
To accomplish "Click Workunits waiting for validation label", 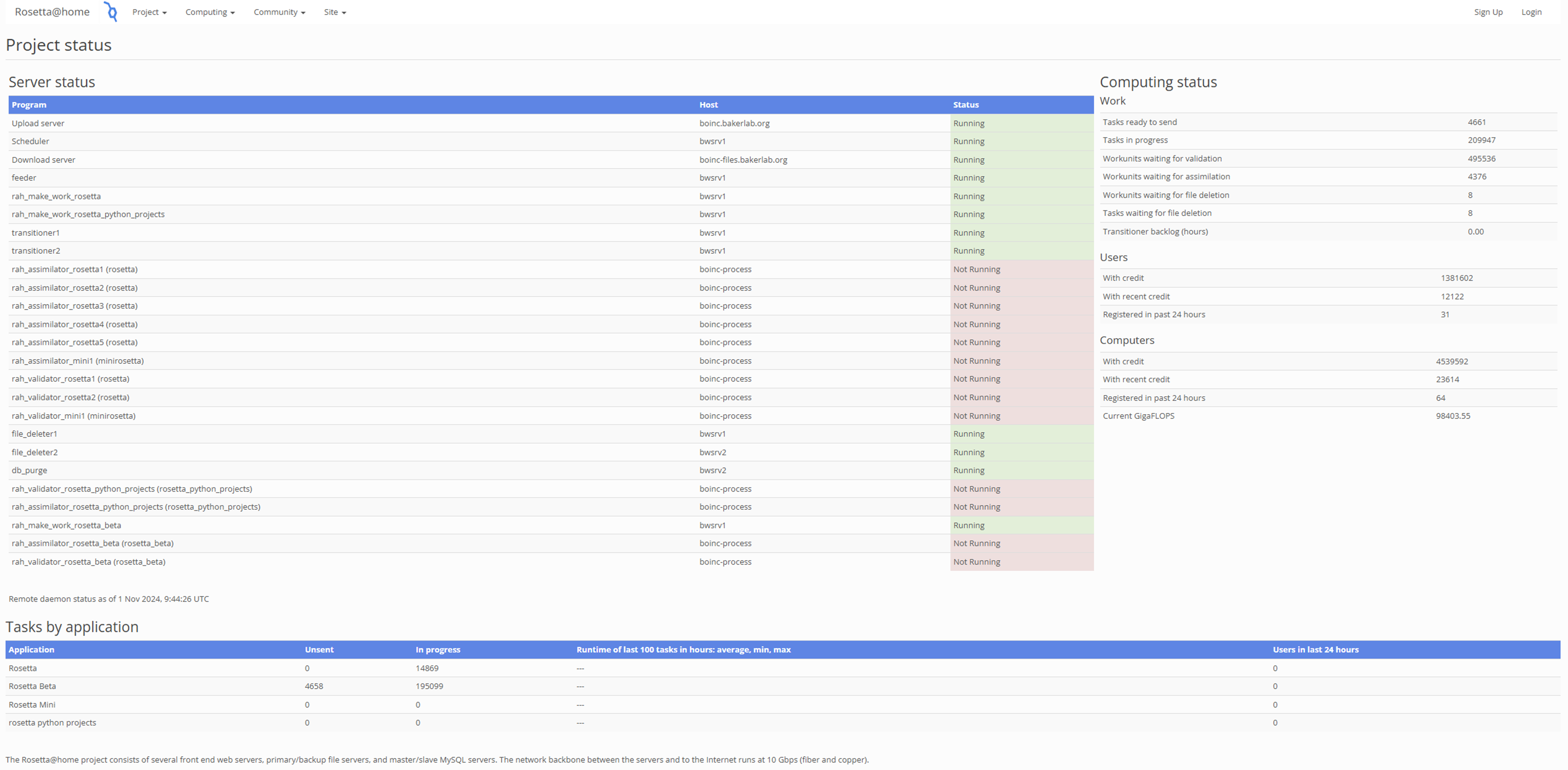I will coord(1161,158).
